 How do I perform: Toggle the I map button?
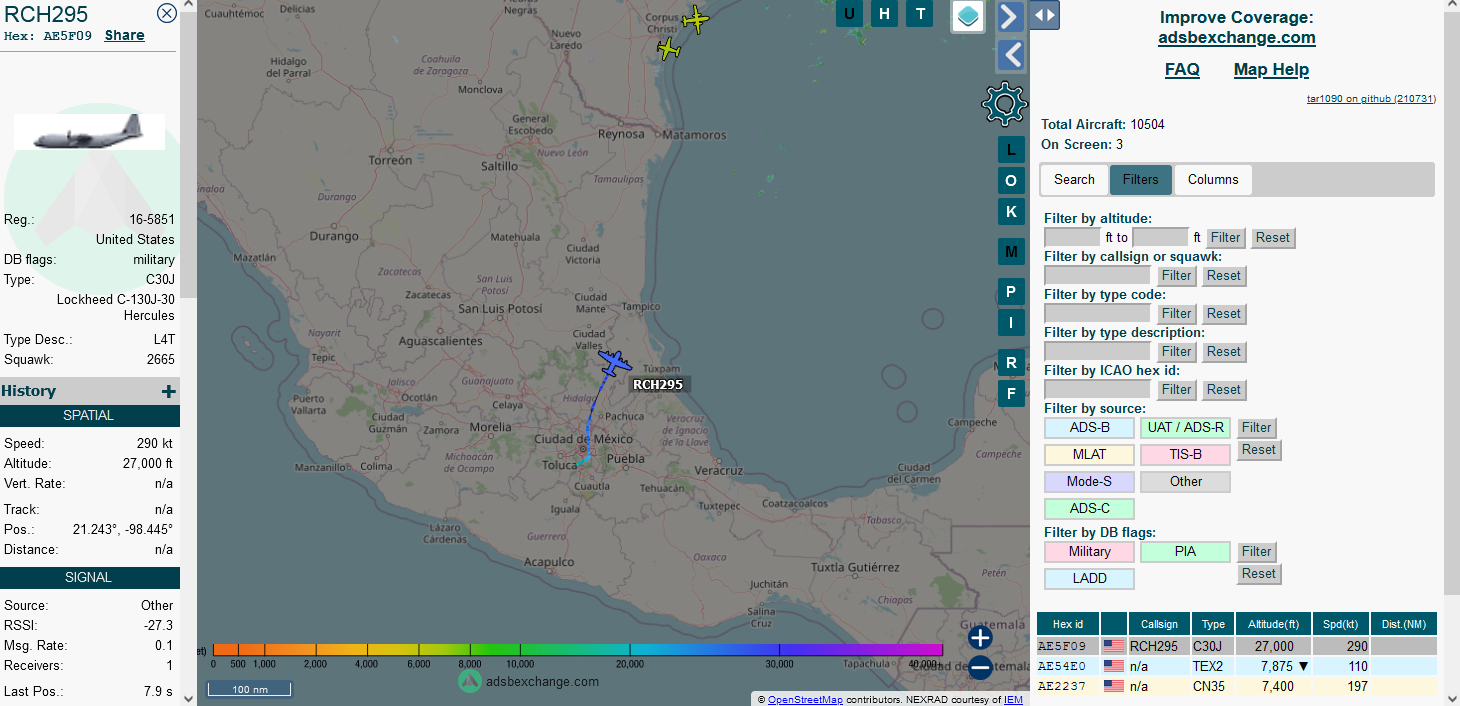point(1011,323)
